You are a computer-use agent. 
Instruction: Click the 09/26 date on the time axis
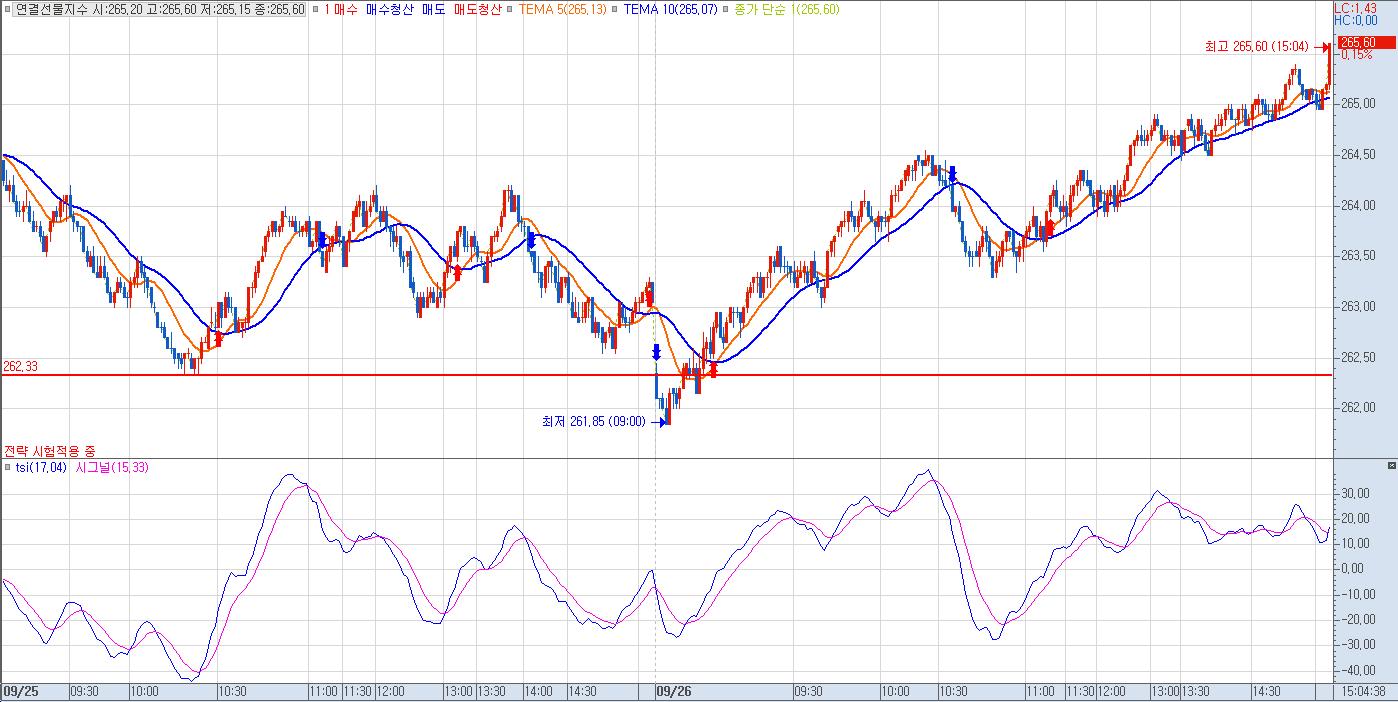click(674, 691)
